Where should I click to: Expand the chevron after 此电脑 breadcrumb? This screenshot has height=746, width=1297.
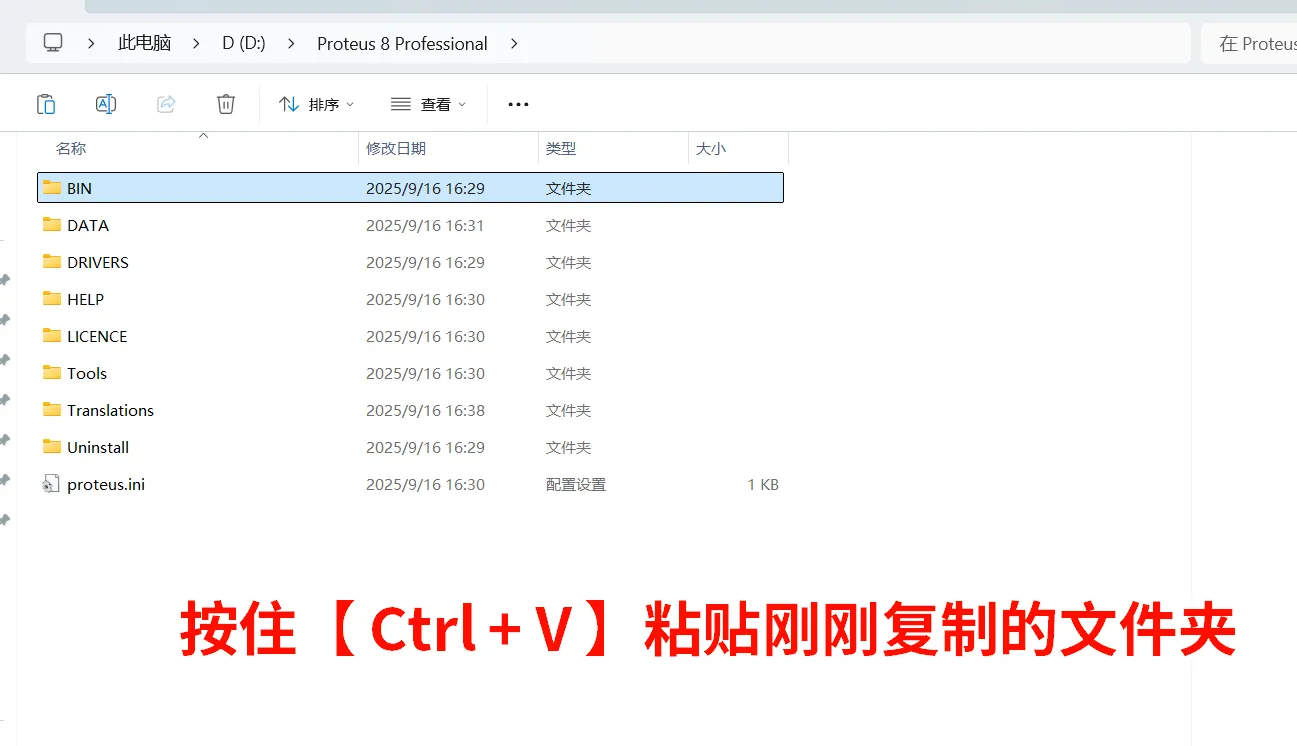(x=197, y=43)
